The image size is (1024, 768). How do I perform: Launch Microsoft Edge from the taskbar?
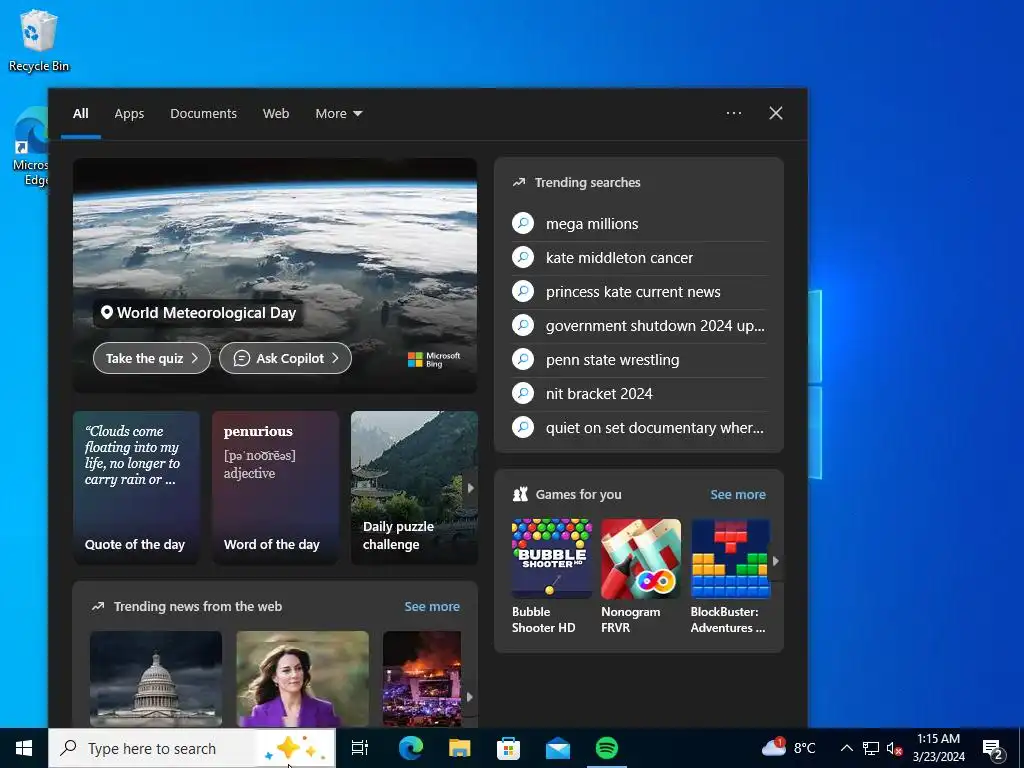411,748
